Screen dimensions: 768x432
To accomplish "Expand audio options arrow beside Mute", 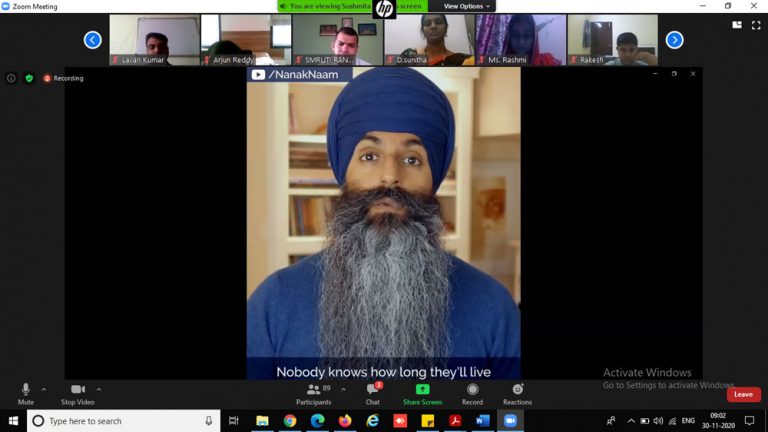I will pyautogui.click(x=44, y=389).
